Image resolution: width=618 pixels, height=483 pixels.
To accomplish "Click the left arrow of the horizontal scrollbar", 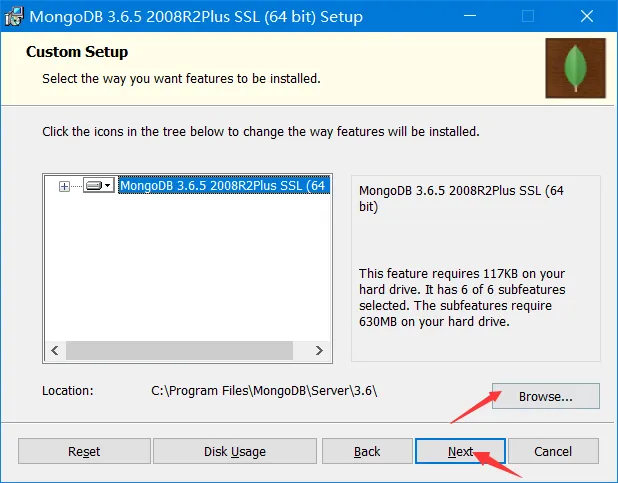I will [x=55, y=350].
